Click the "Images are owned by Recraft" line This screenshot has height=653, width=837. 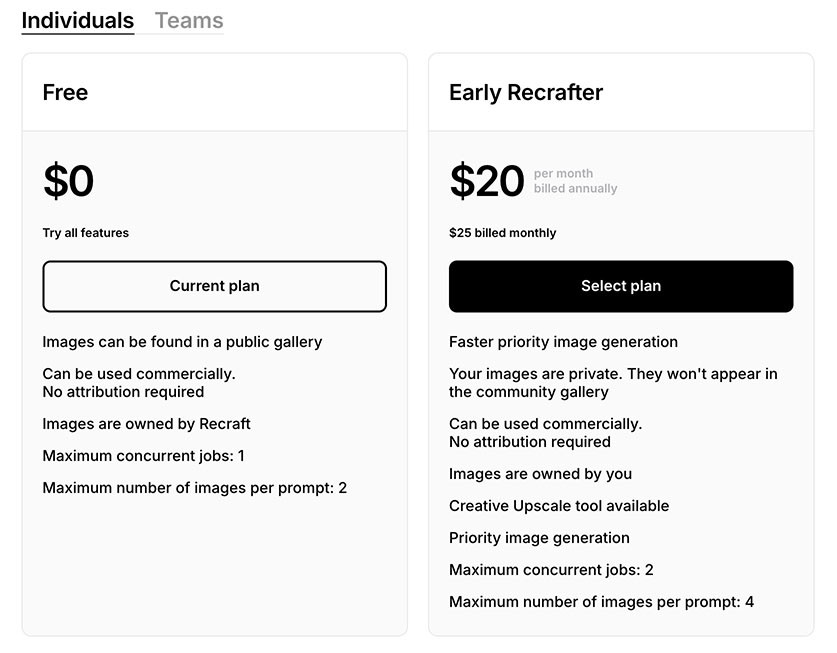(x=146, y=424)
